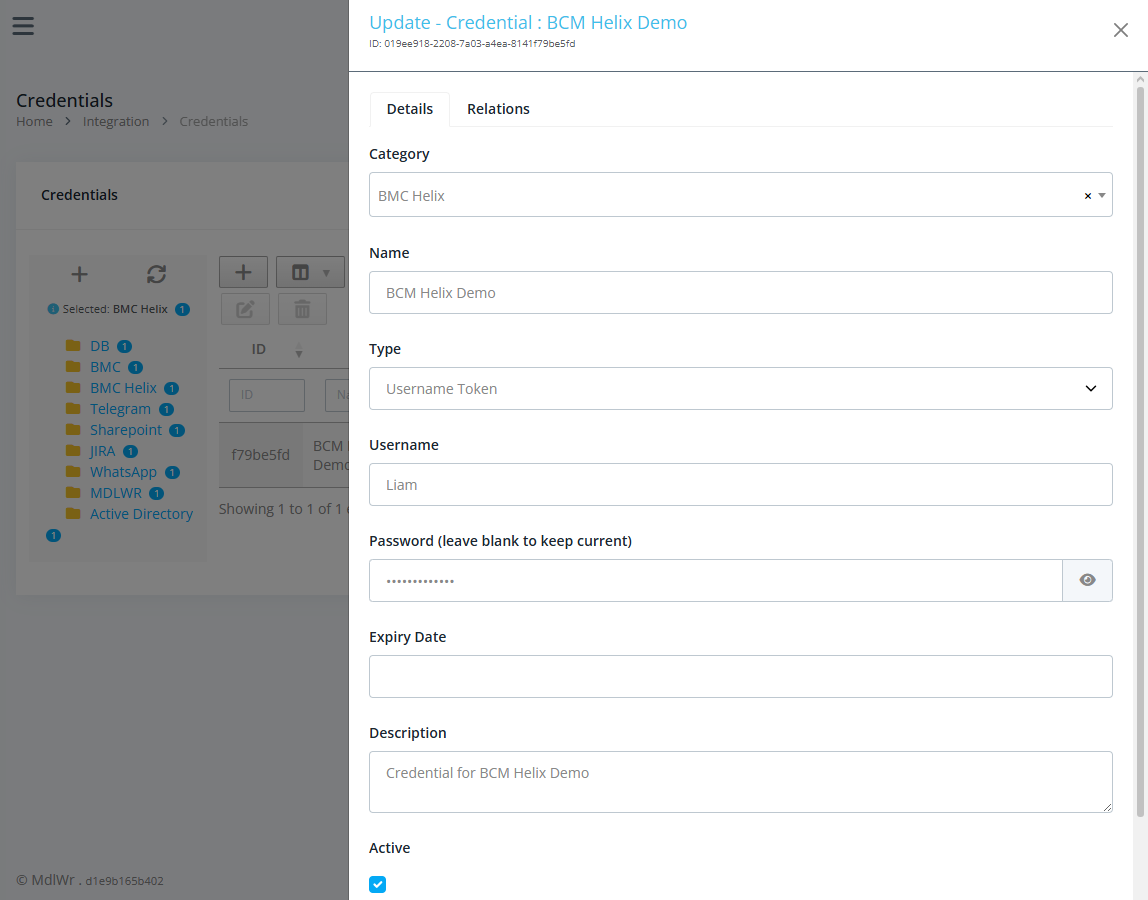1148x900 pixels.
Task: Click the Description text area
Action: tap(740, 782)
